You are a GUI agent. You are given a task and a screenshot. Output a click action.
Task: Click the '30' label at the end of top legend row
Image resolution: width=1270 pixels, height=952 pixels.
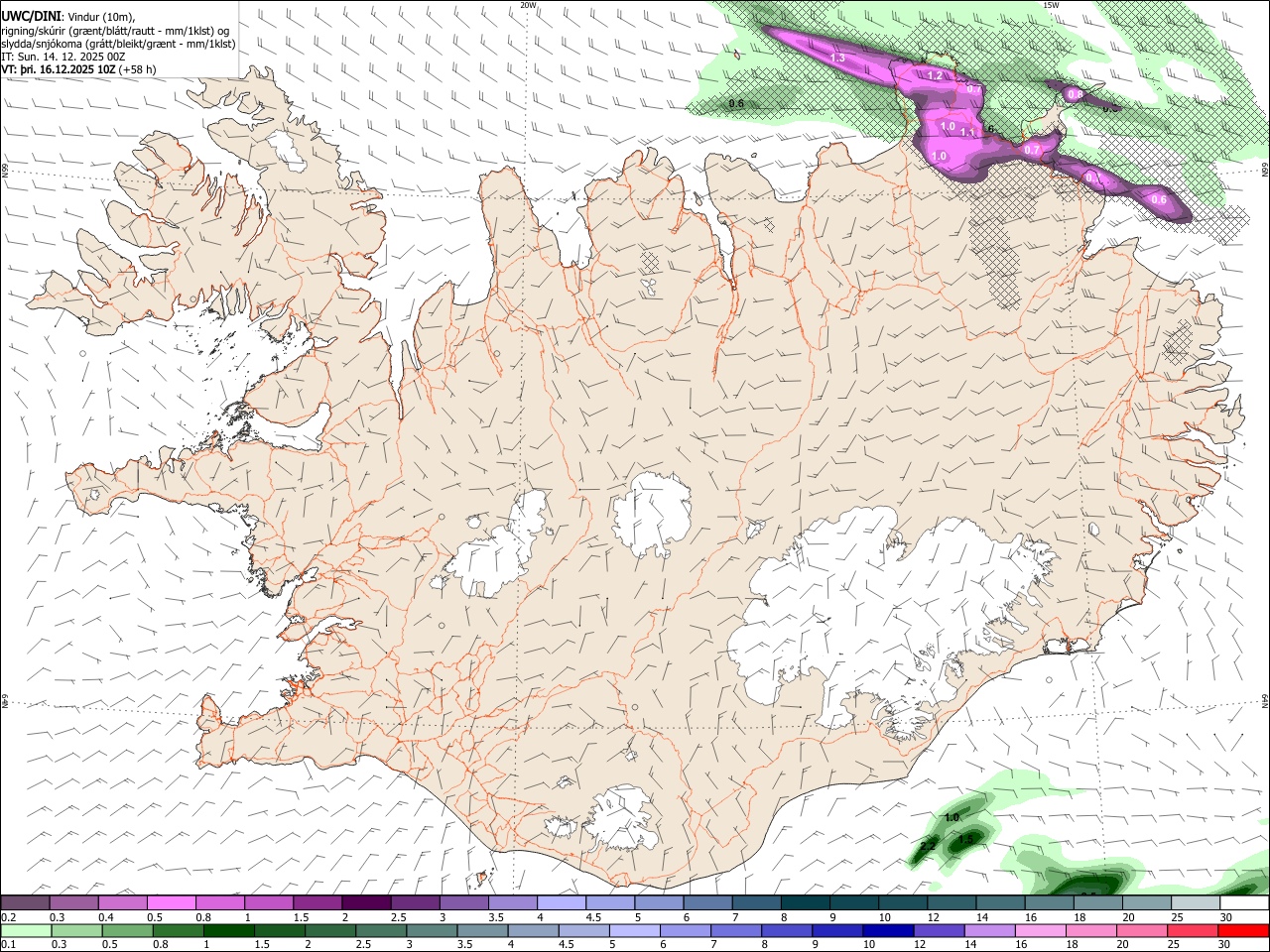click(1225, 917)
